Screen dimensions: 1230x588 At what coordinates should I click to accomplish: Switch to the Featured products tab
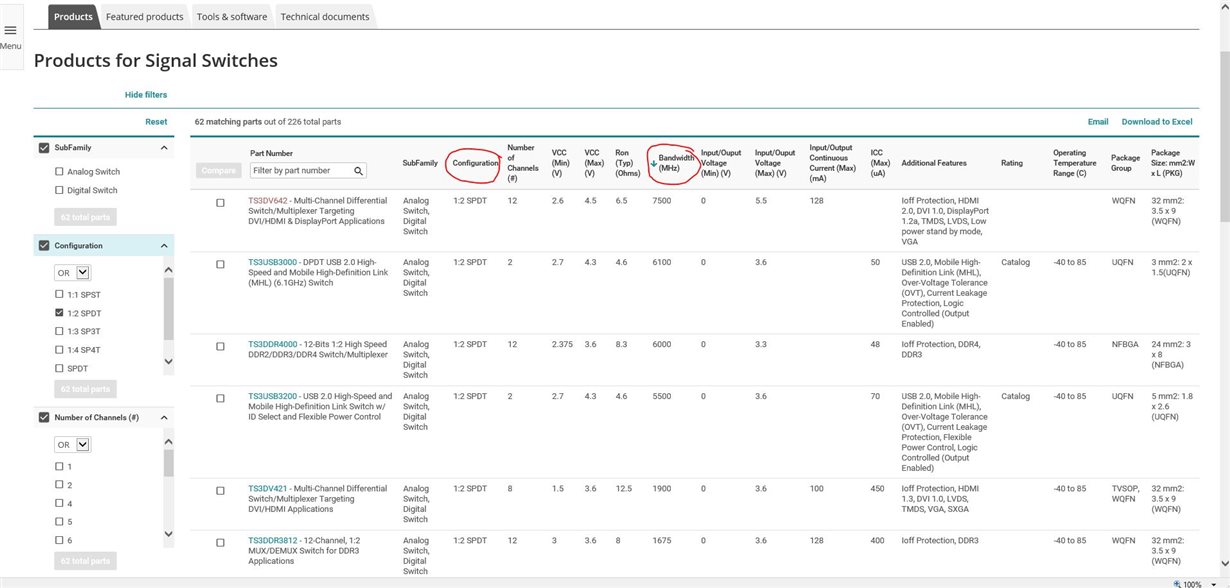pos(145,17)
